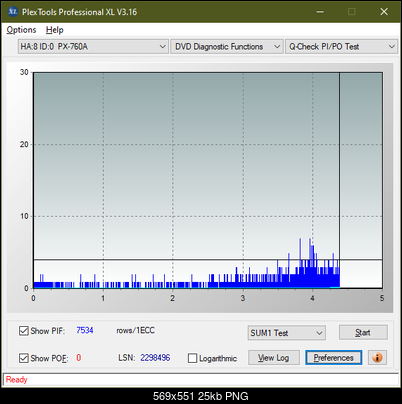Toggle the Show PIF checkbox
This screenshot has height=404, width=402.
[24, 331]
